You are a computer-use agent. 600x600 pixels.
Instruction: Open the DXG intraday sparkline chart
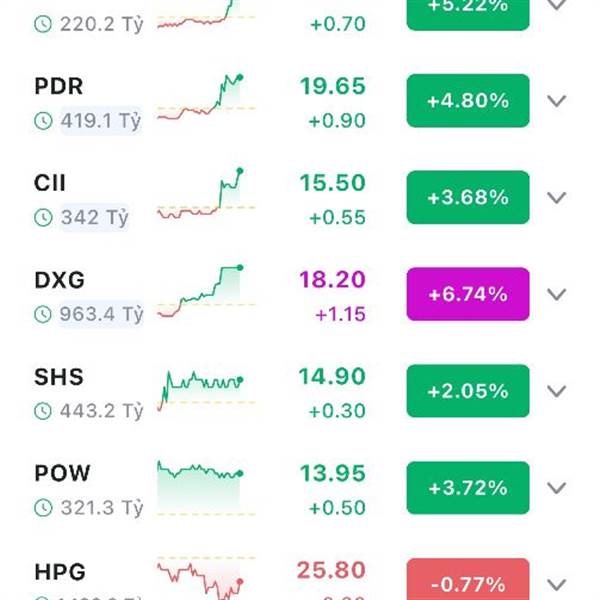pyautogui.click(x=206, y=292)
